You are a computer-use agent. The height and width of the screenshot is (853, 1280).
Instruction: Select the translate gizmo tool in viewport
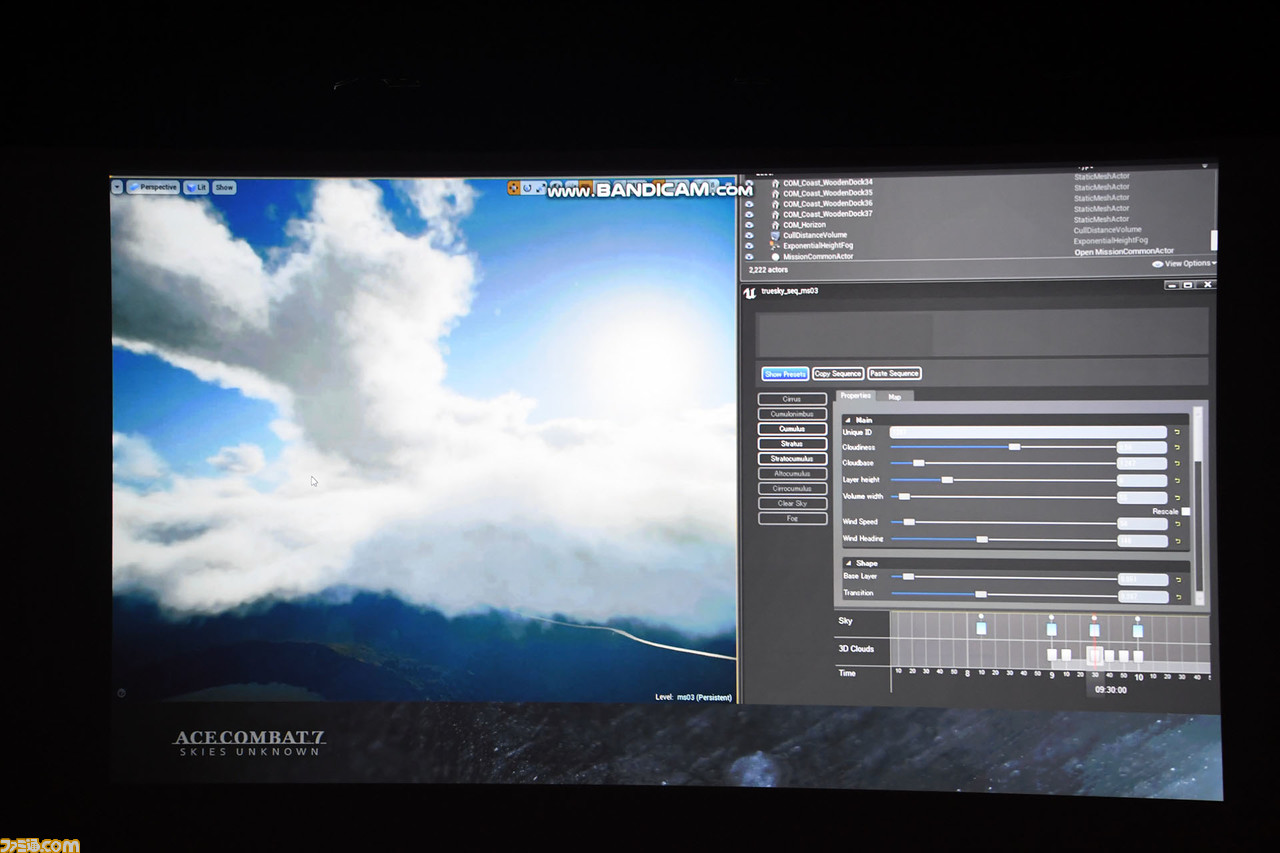click(x=514, y=187)
